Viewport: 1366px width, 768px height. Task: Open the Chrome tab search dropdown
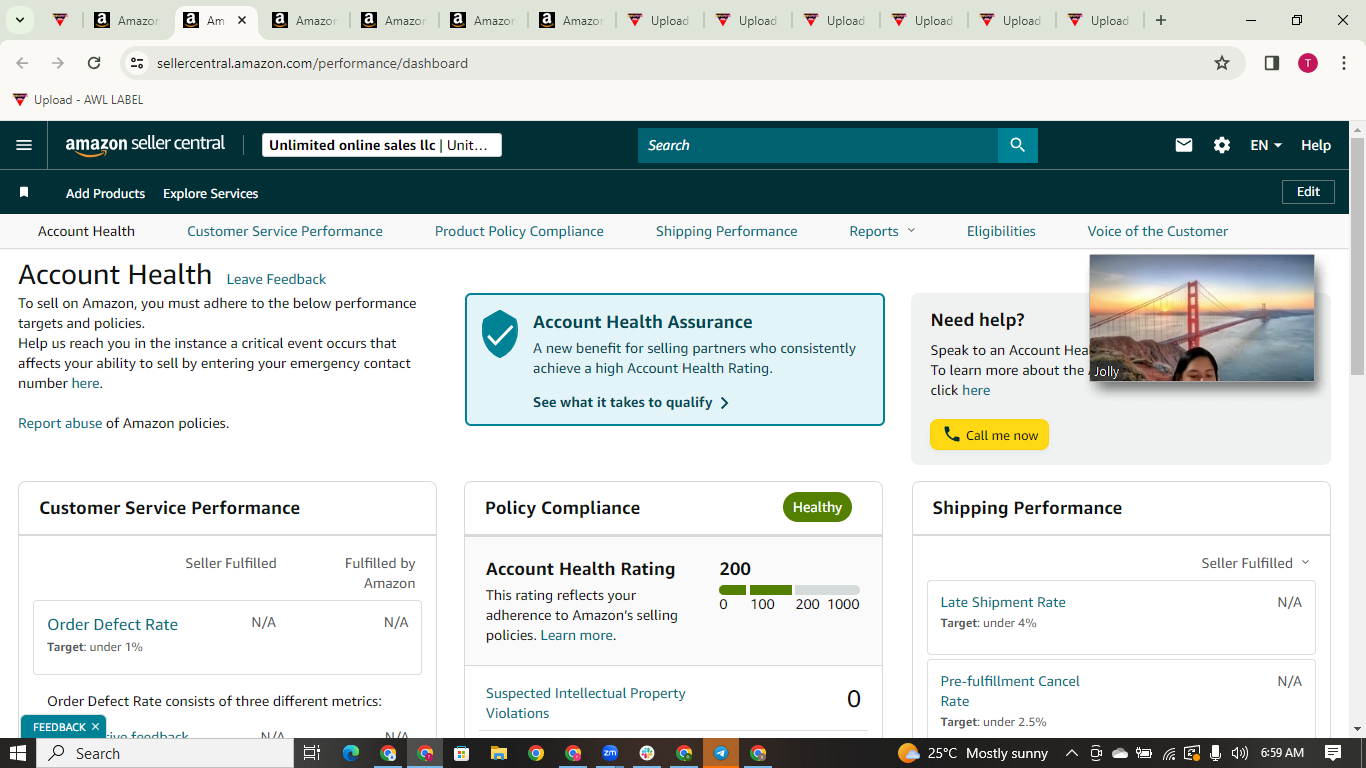point(20,20)
